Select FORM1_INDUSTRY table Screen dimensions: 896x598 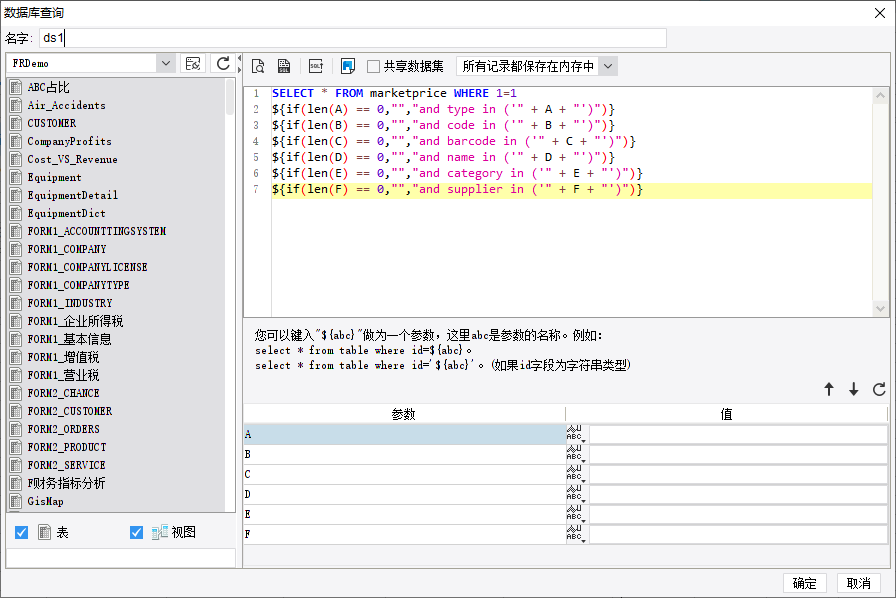pos(70,303)
